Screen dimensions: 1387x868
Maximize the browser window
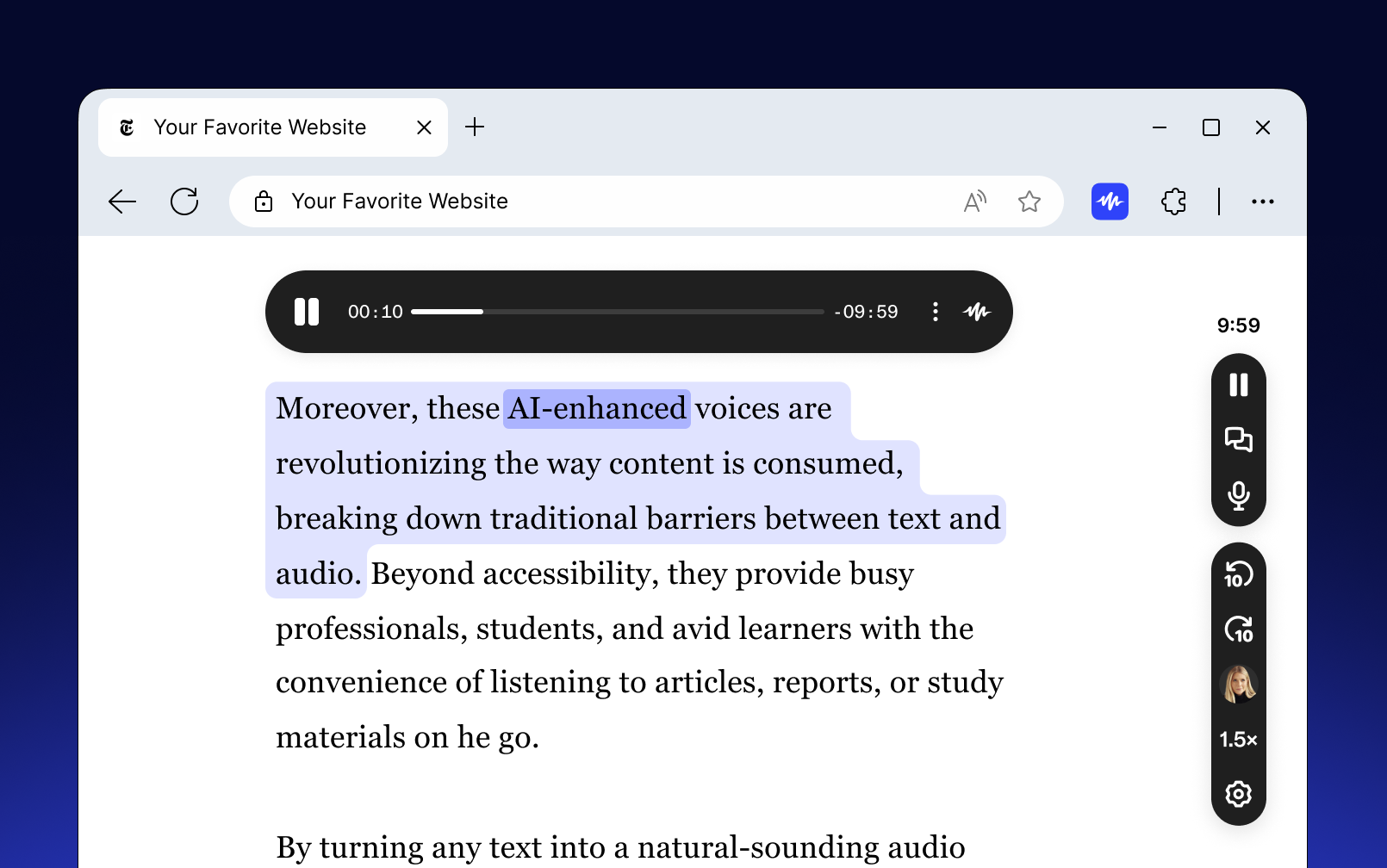pos(1211,127)
